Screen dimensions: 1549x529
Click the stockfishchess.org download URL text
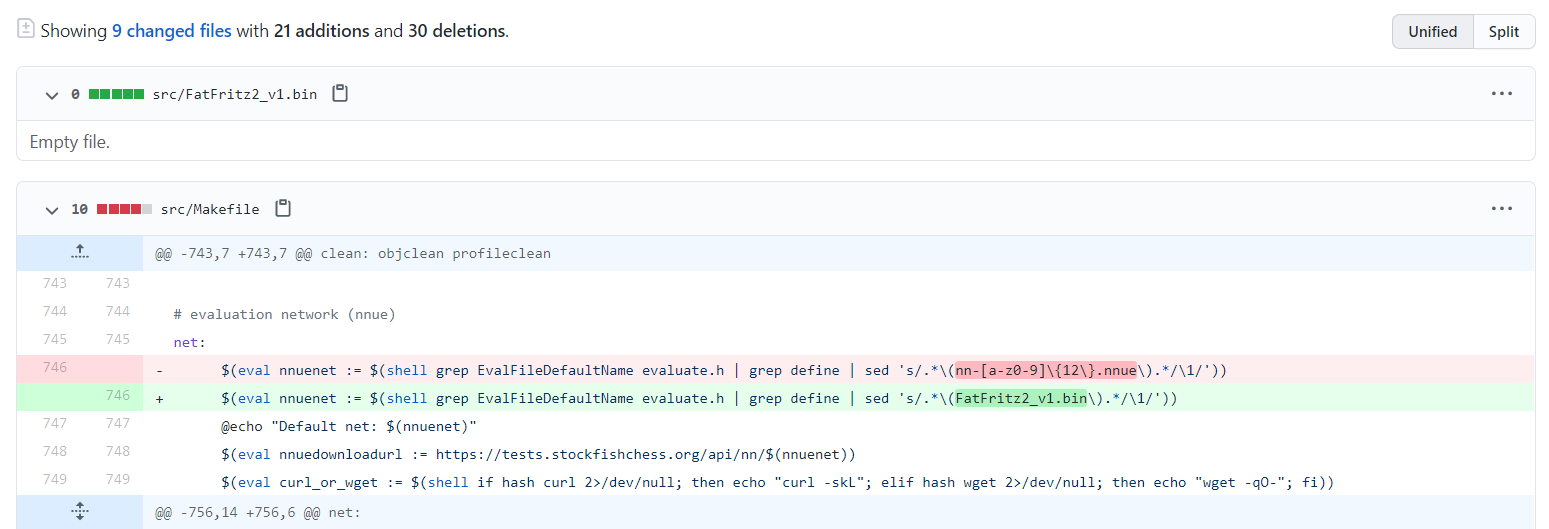646,454
